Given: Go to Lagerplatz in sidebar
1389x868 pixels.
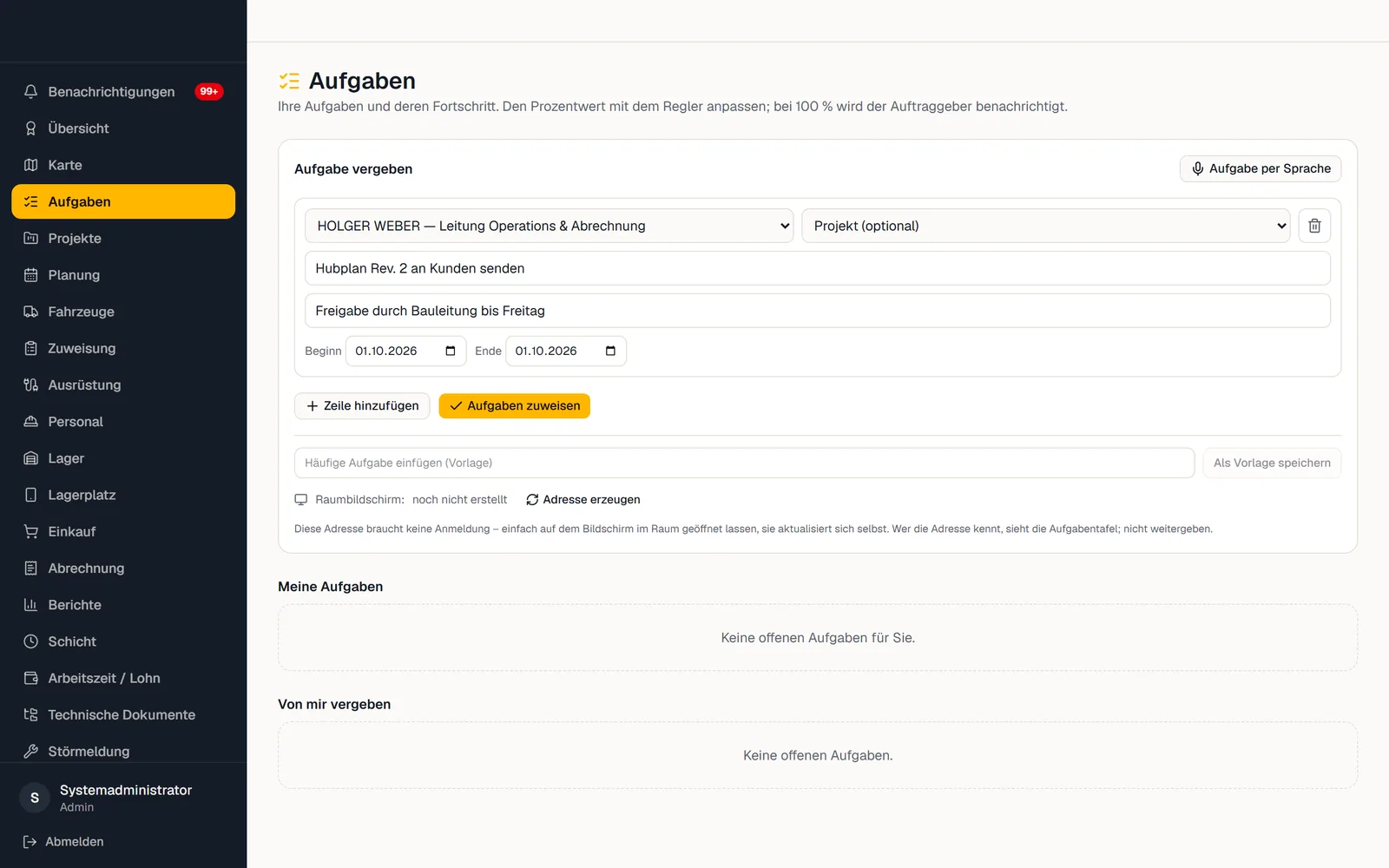Looking at the screenshot, I should pos(123,495).
